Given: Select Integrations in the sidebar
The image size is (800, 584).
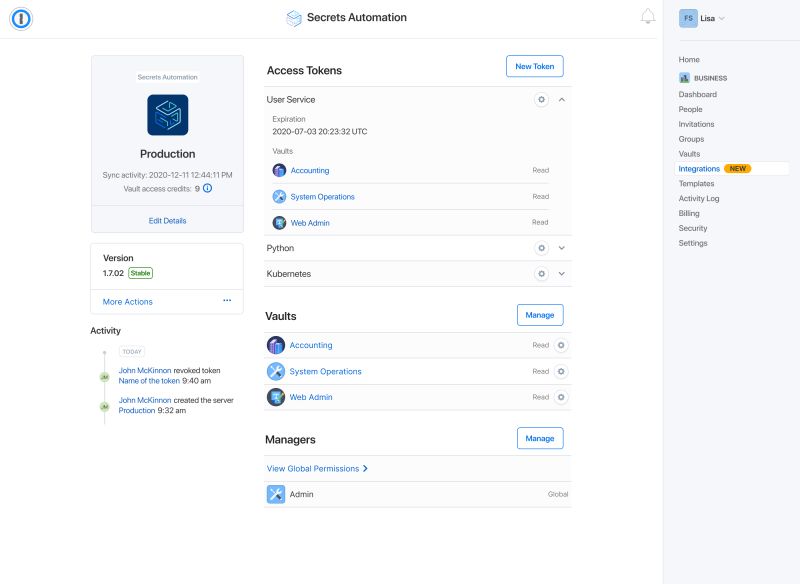Looking at the screenshot, I should (x=699, y=169).
